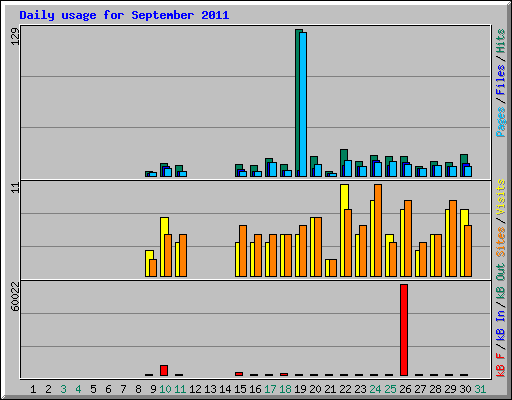The image size is (512, 400).
Task: Click the small red kB F bar for day 15
Action: pyautogui.click(x=239, y=374)
